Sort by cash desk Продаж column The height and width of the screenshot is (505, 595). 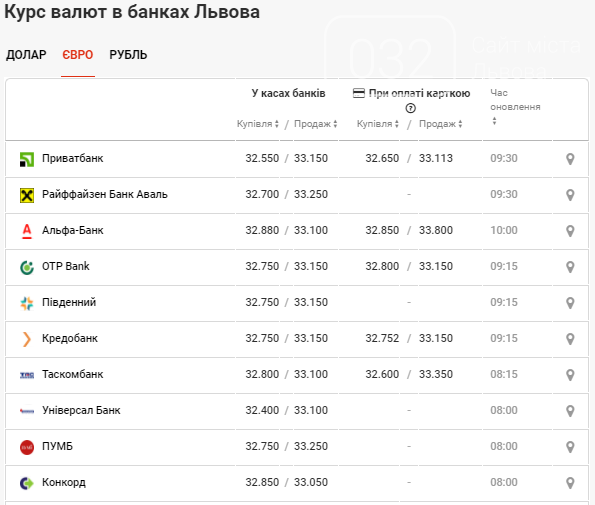316,124
